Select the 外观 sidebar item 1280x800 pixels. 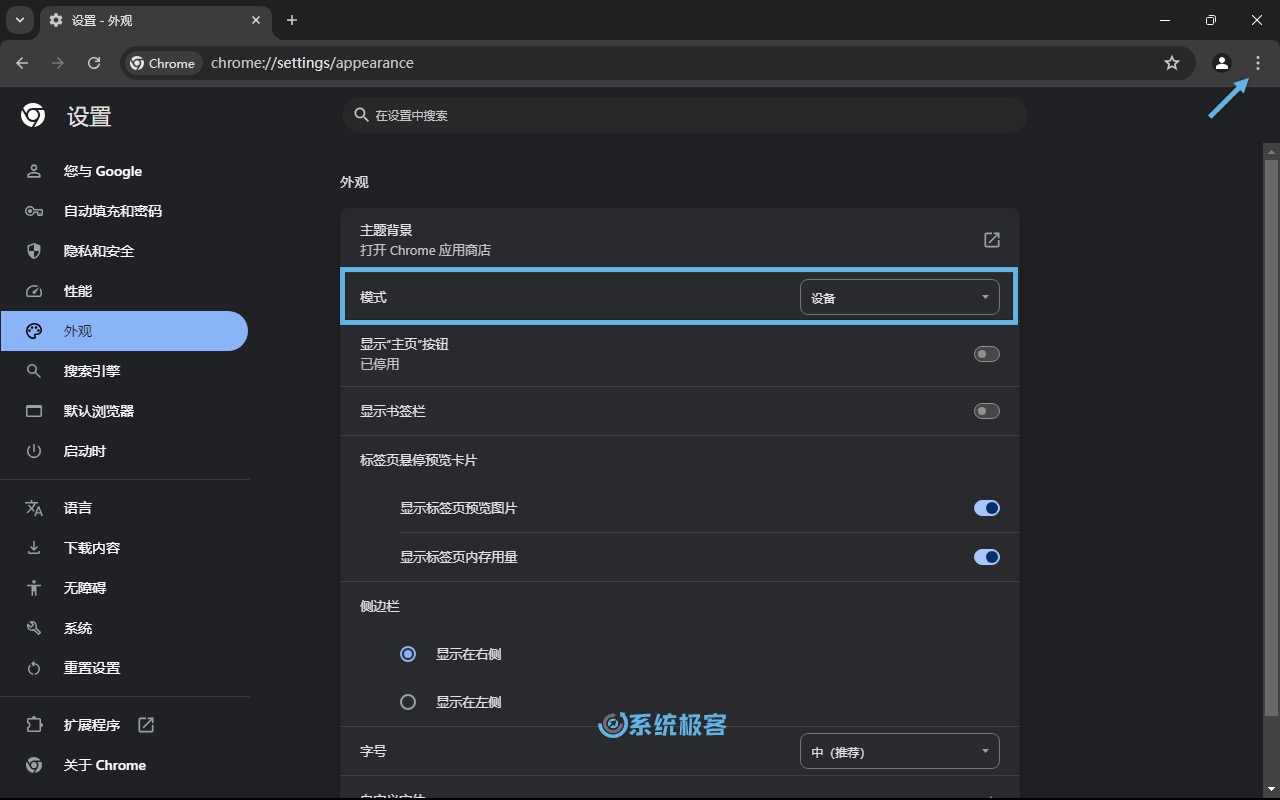point(124,331)
